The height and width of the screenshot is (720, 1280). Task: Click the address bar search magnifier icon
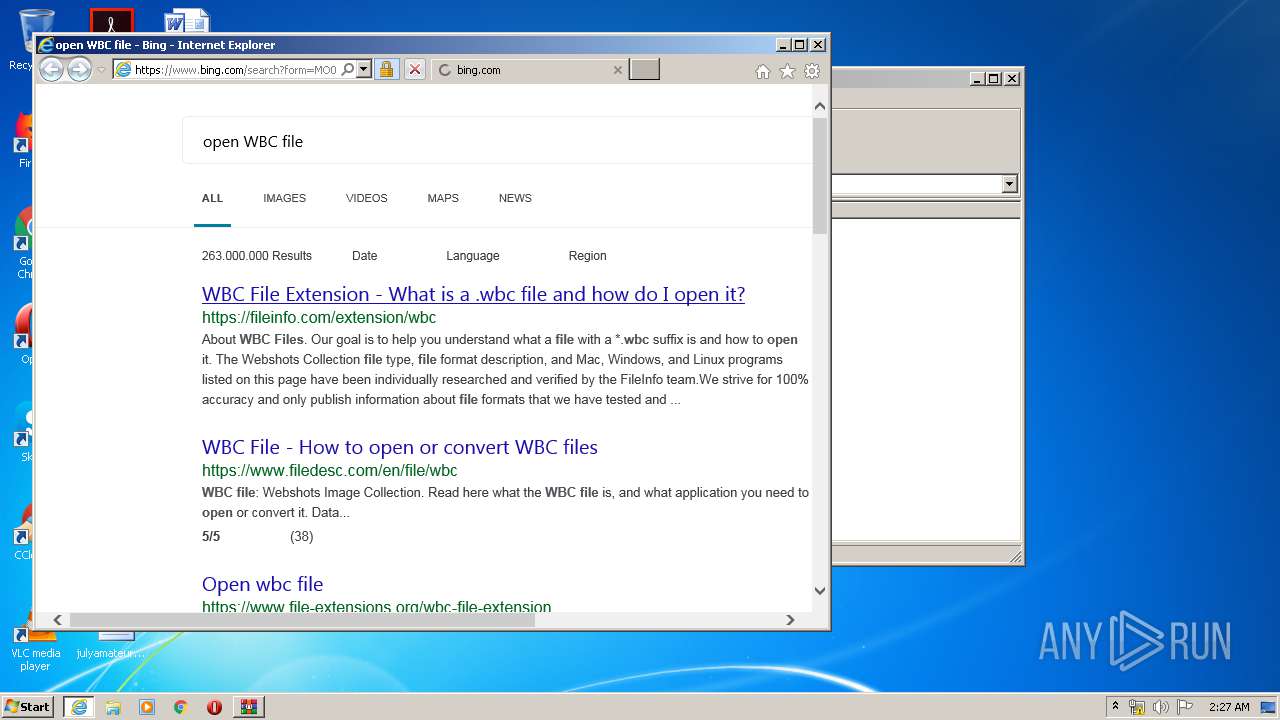(347, 70)
